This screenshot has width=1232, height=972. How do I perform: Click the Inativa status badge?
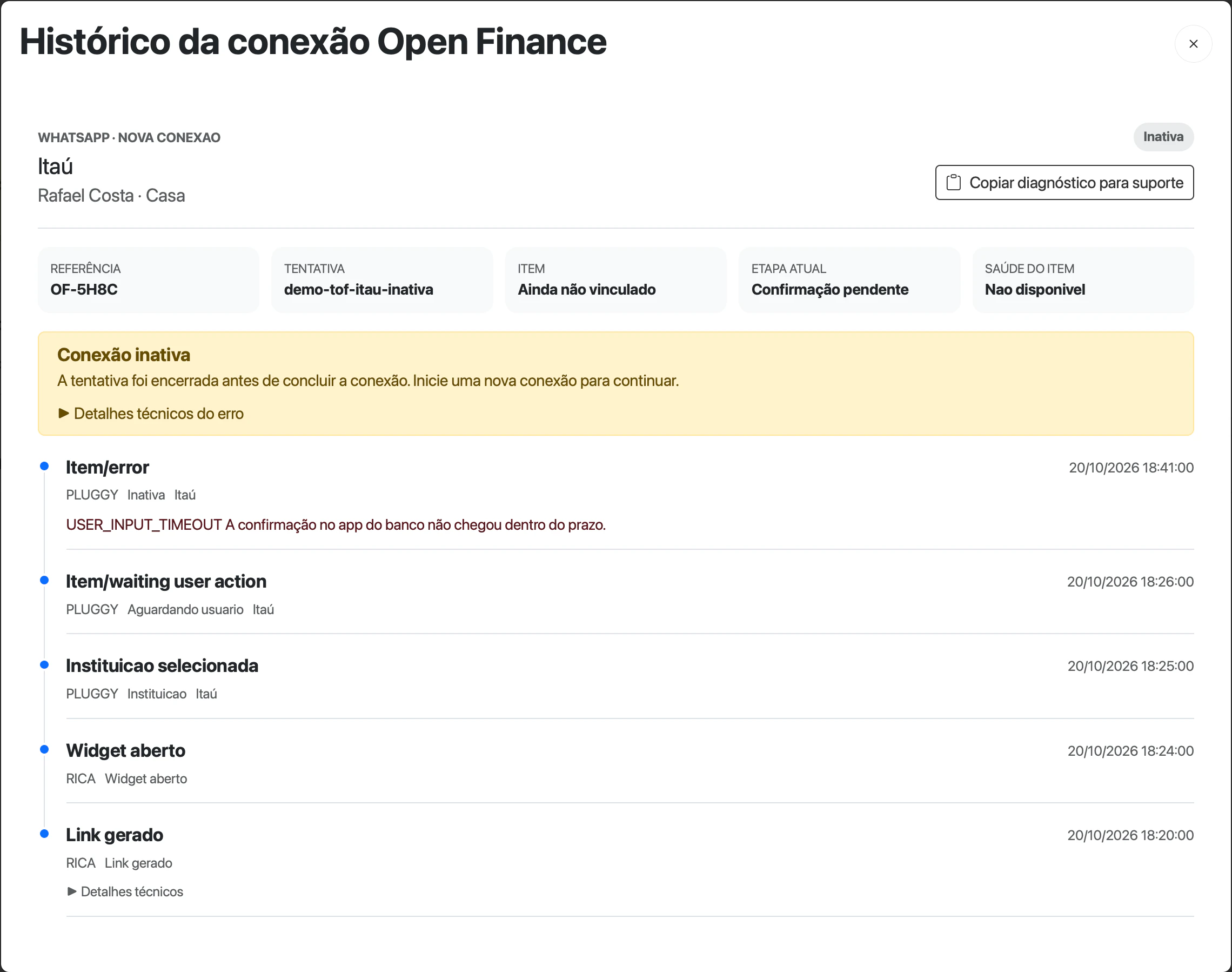coord(1163,137)
